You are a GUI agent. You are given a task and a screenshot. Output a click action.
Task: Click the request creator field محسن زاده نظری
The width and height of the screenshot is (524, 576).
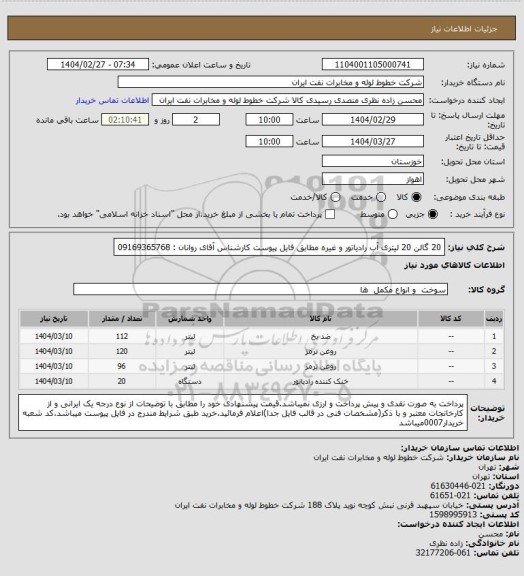pyautogui.click(x=288, y=100)
